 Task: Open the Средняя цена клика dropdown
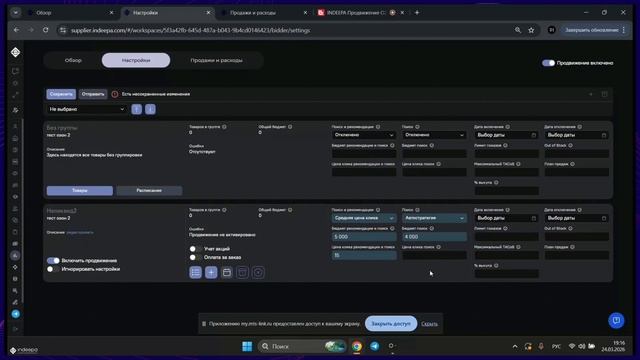pyautogui.click(x=363, y=218)
